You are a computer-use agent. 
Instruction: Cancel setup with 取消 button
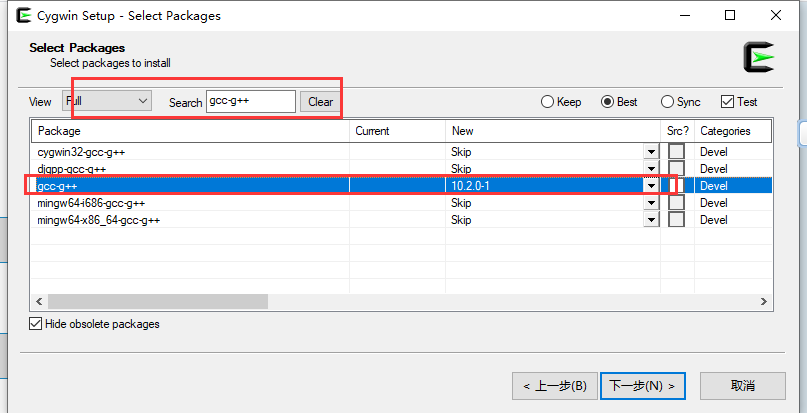click(x=743, y=386)
